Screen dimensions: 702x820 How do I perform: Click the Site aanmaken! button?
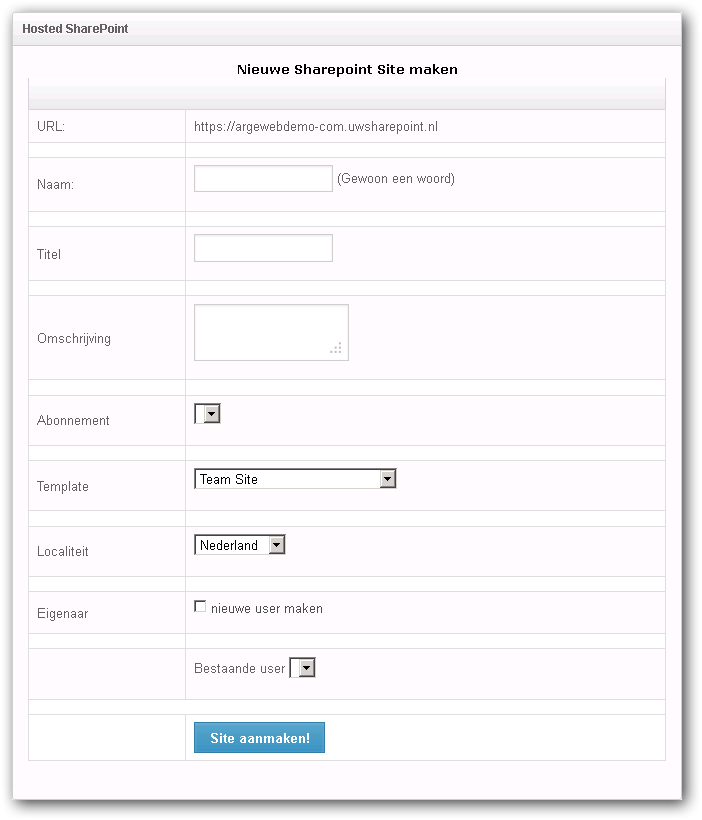coord(259,738)
